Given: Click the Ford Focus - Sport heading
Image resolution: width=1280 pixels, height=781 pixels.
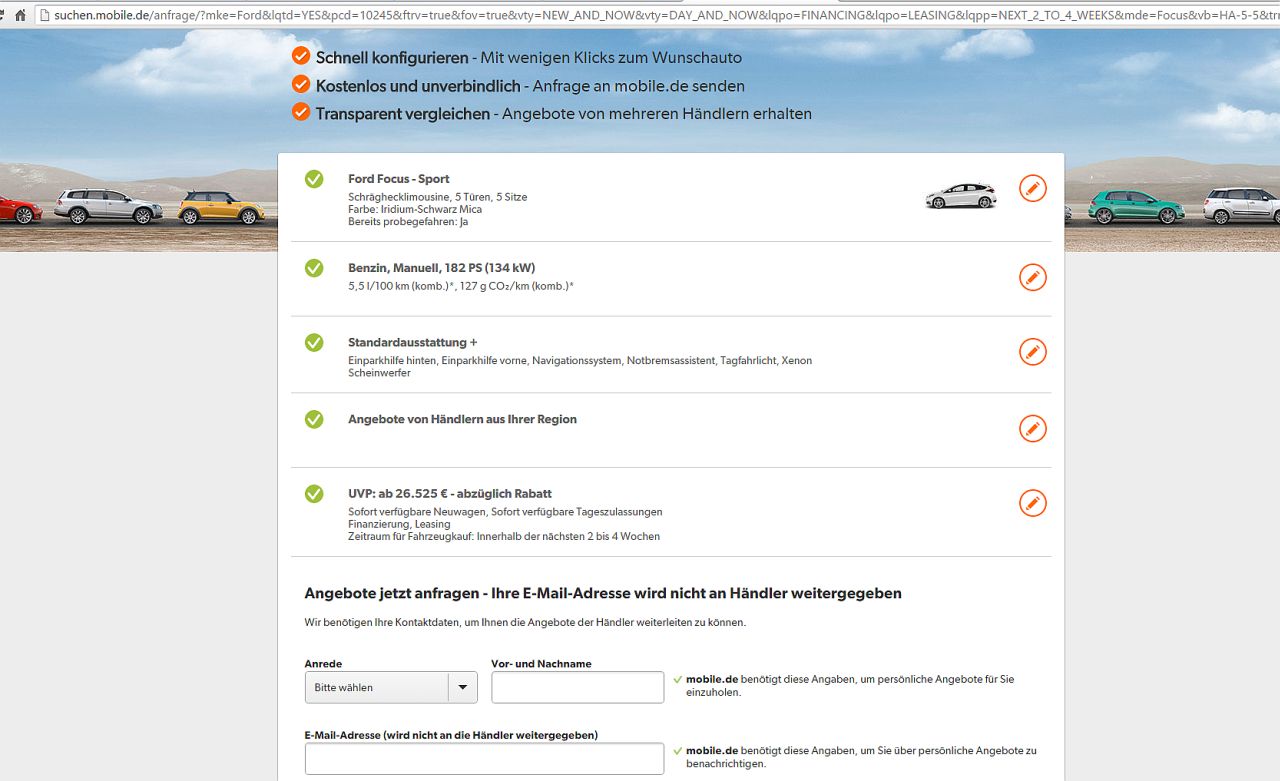Looking at the screenshot, I should (399, 179).
